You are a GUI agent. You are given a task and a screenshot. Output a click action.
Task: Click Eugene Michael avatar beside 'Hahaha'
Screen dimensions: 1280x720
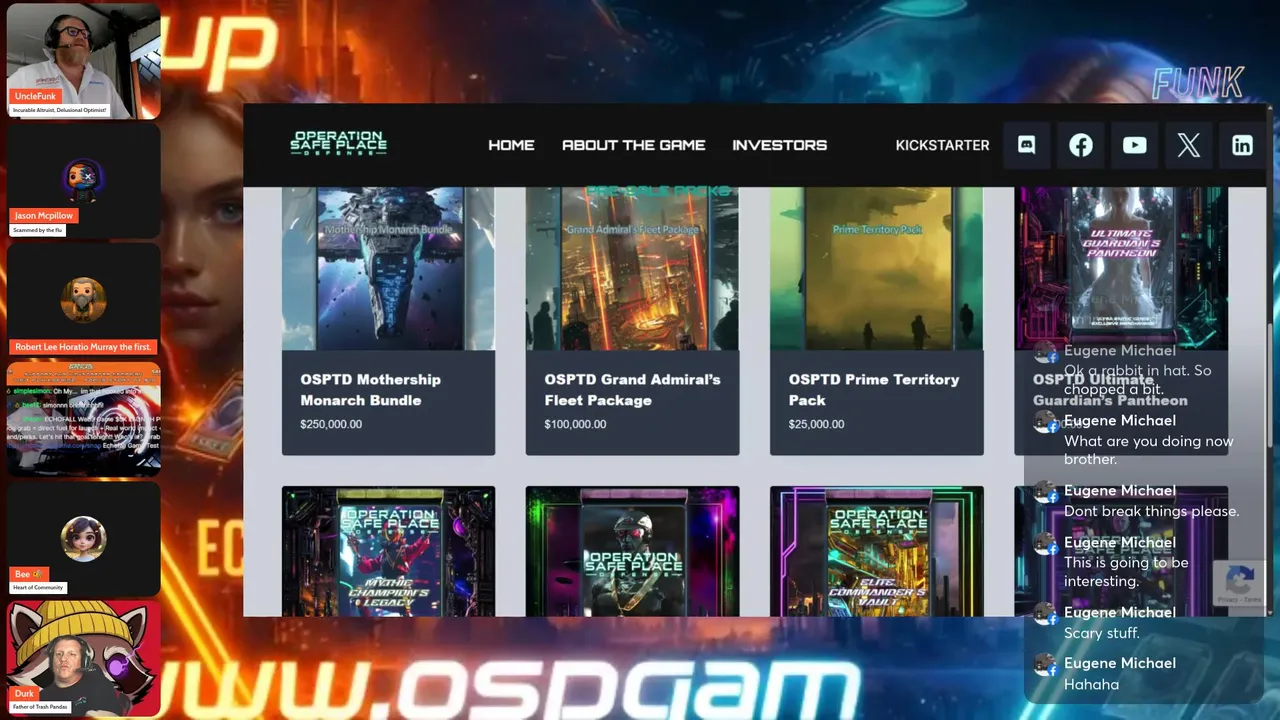[x=1046, y=666]
